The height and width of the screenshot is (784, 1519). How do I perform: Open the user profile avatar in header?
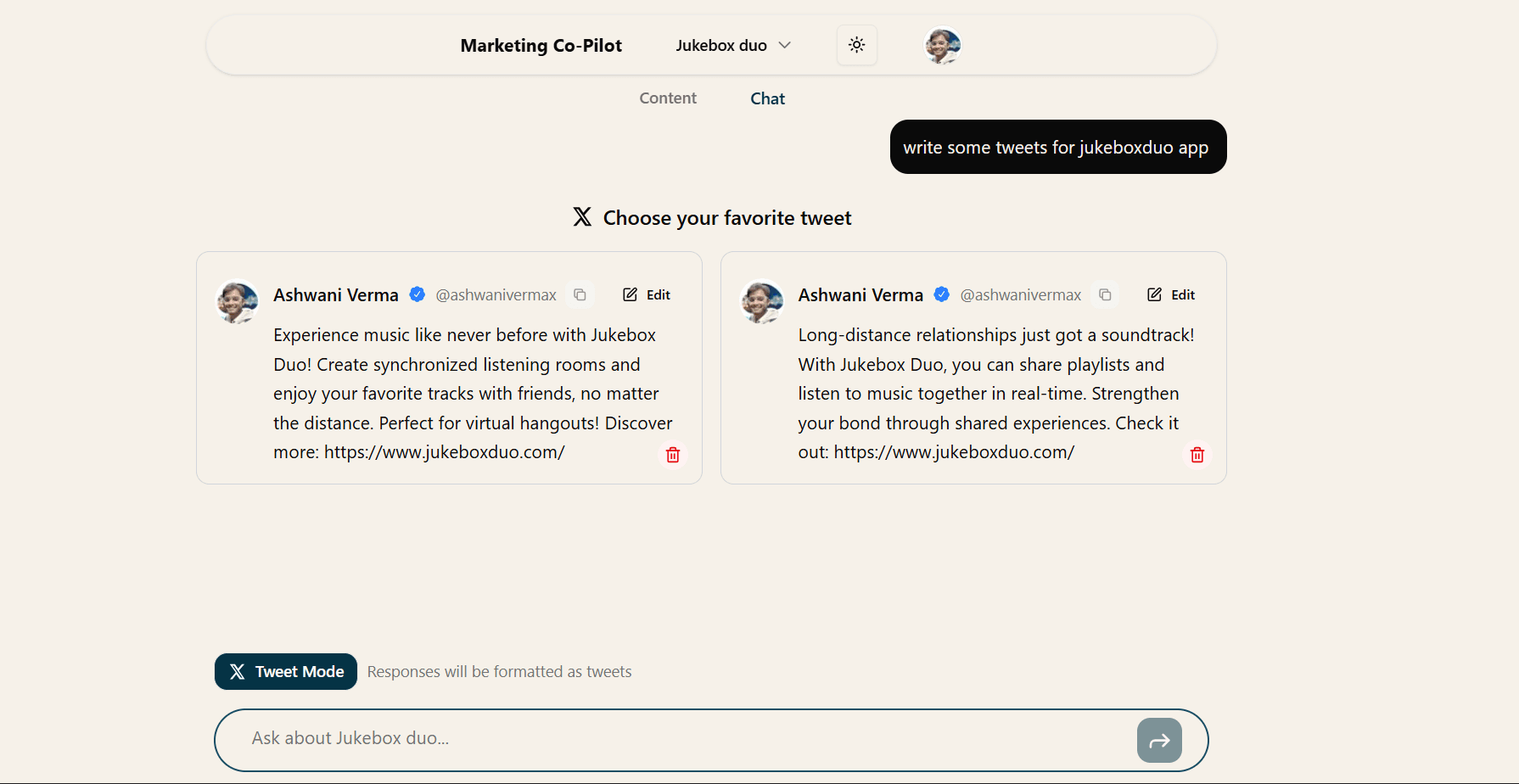943,46
